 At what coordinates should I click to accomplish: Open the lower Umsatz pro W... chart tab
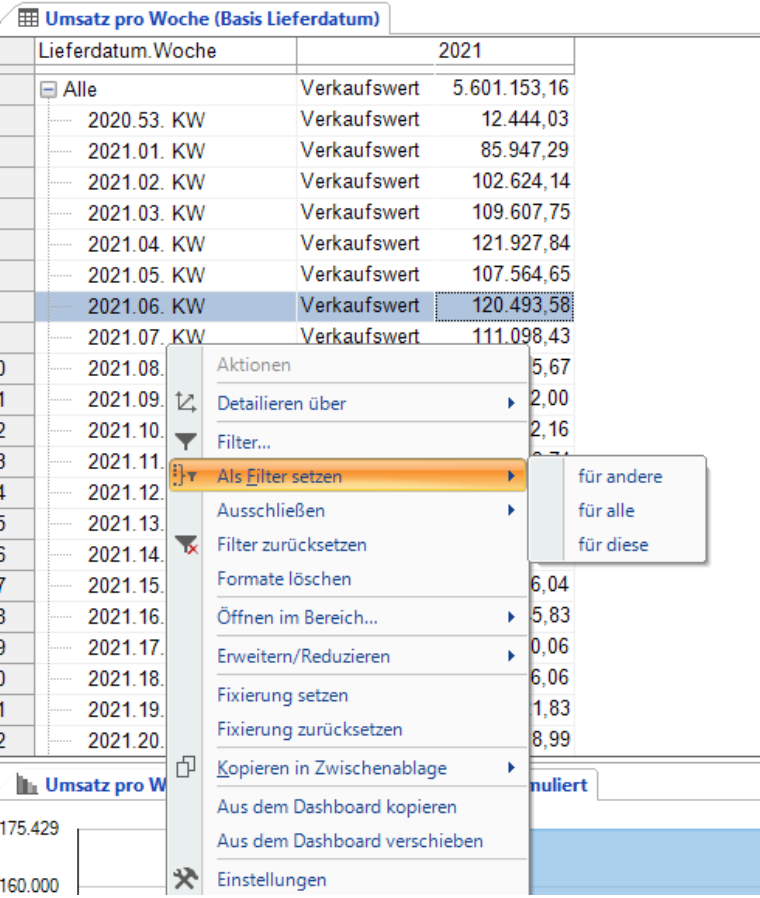point(105,785)
